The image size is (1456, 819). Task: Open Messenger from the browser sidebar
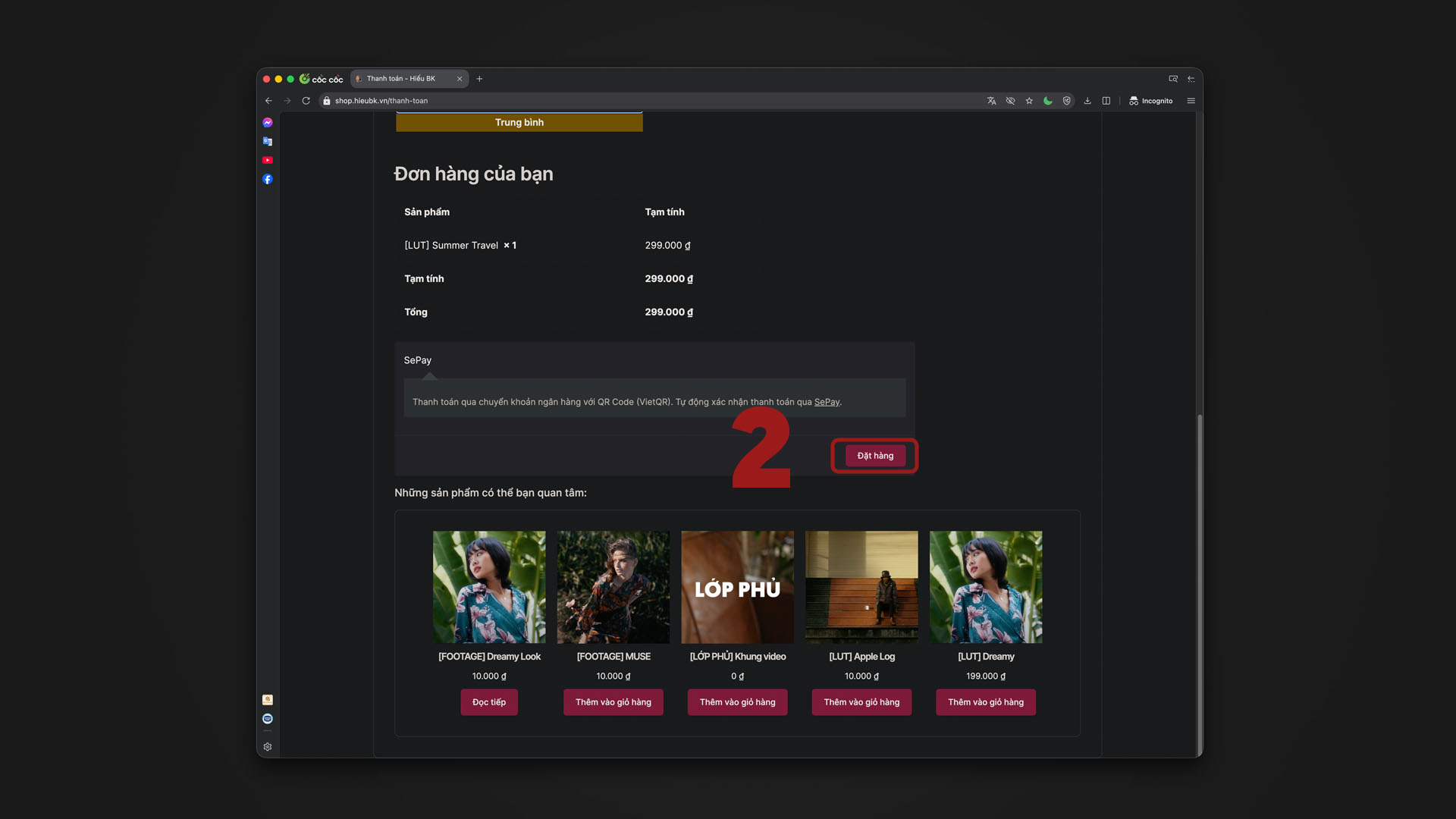(x=268, y=122)
